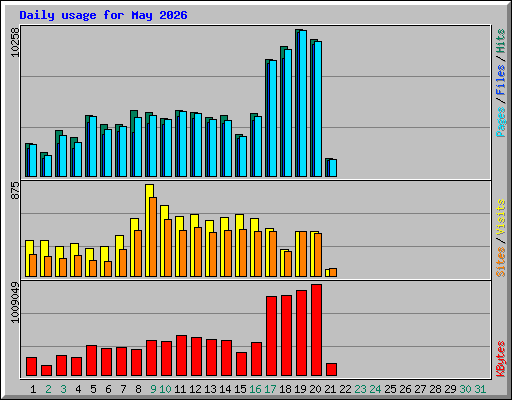512x400 pixels.
Task: Click the day 20 hits bar
Action: [x=314, y=108]
